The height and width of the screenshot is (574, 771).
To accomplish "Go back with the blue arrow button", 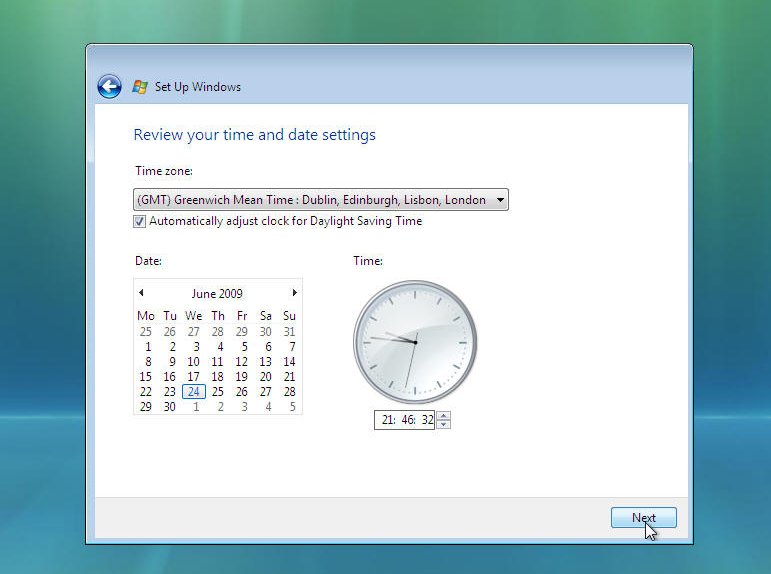I will 109,87.
